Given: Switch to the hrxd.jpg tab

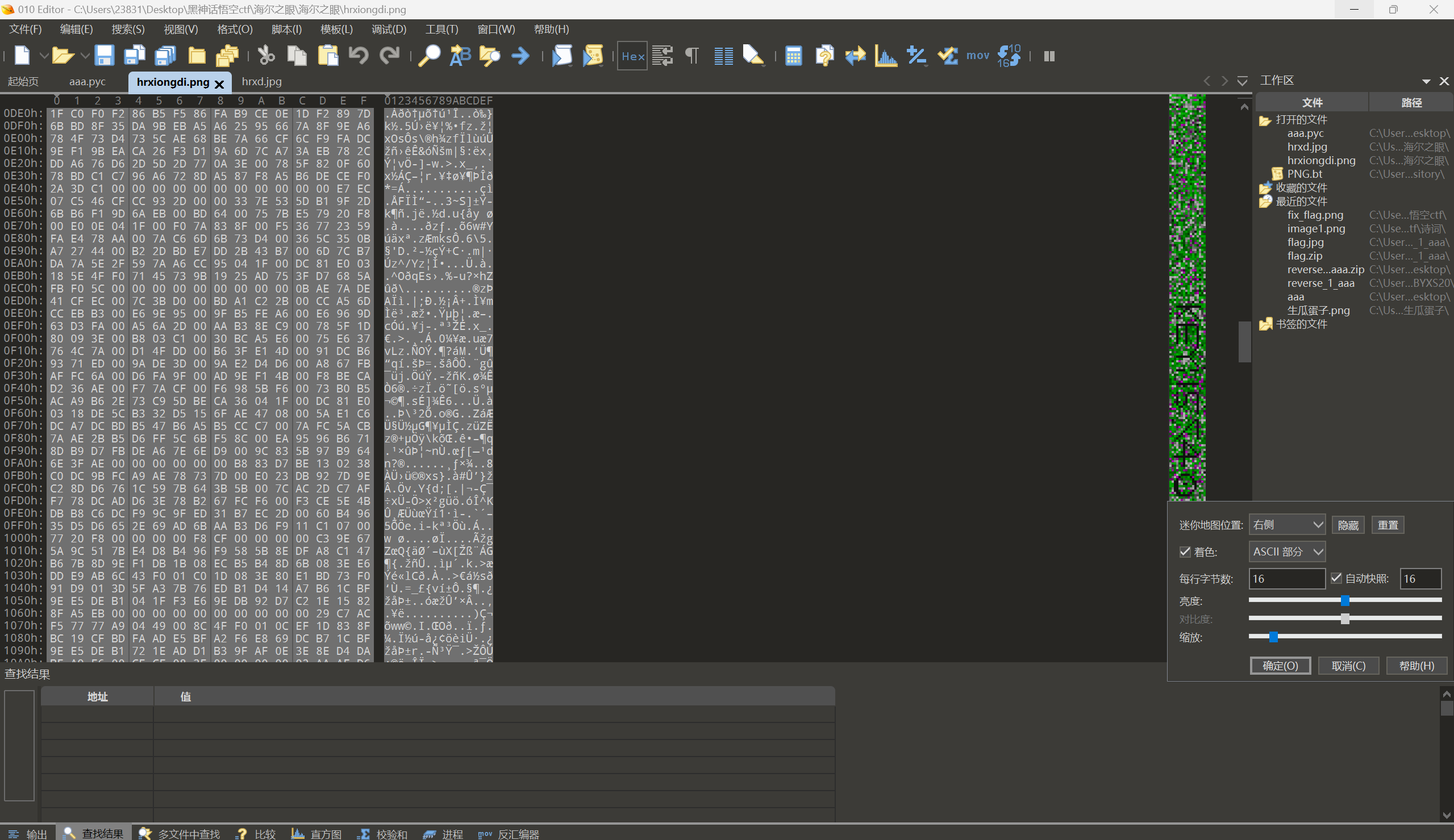Looking at the screenshot, I should (261, 81).
